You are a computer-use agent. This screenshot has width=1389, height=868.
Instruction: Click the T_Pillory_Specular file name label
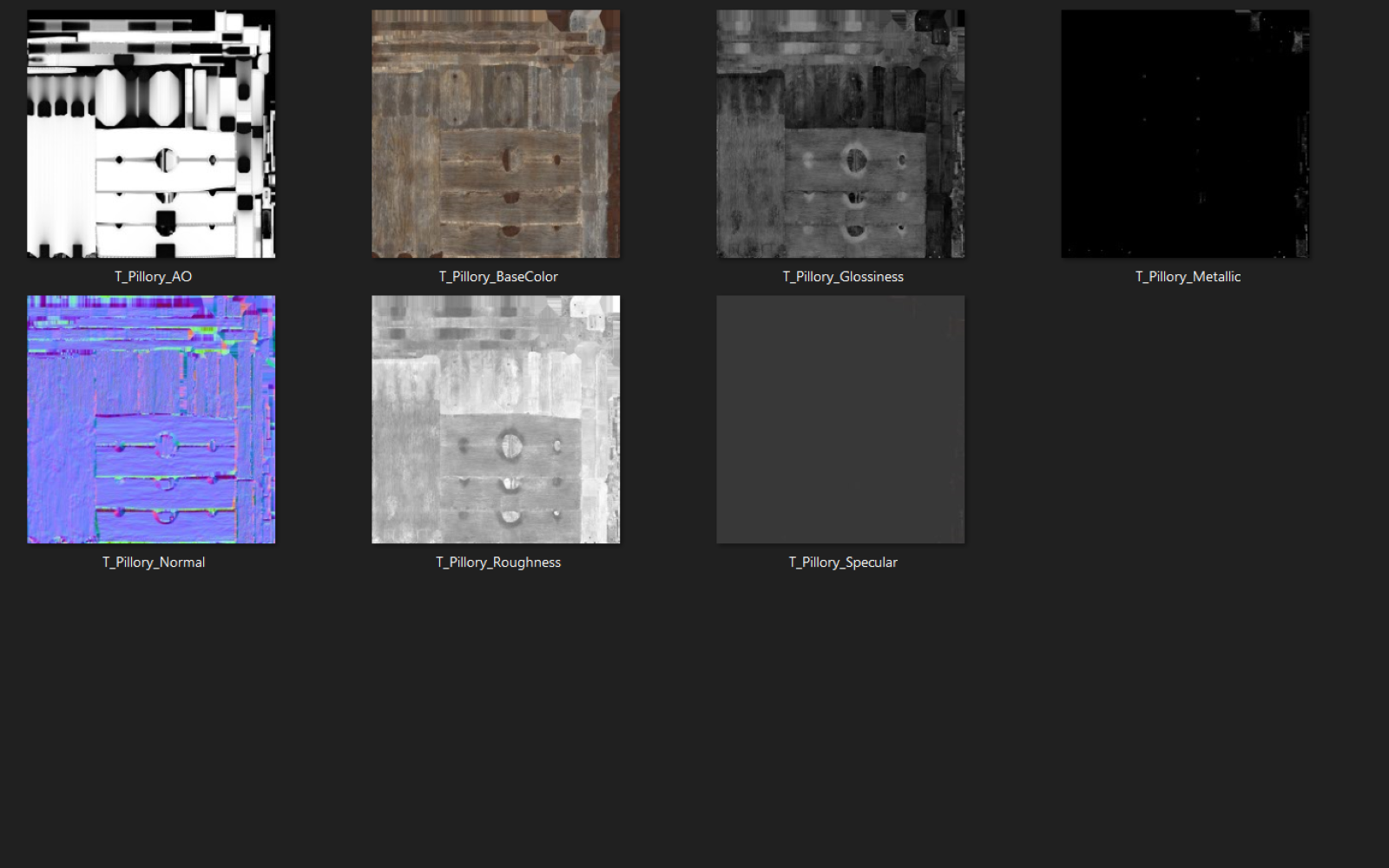click(x=843, y=562)
